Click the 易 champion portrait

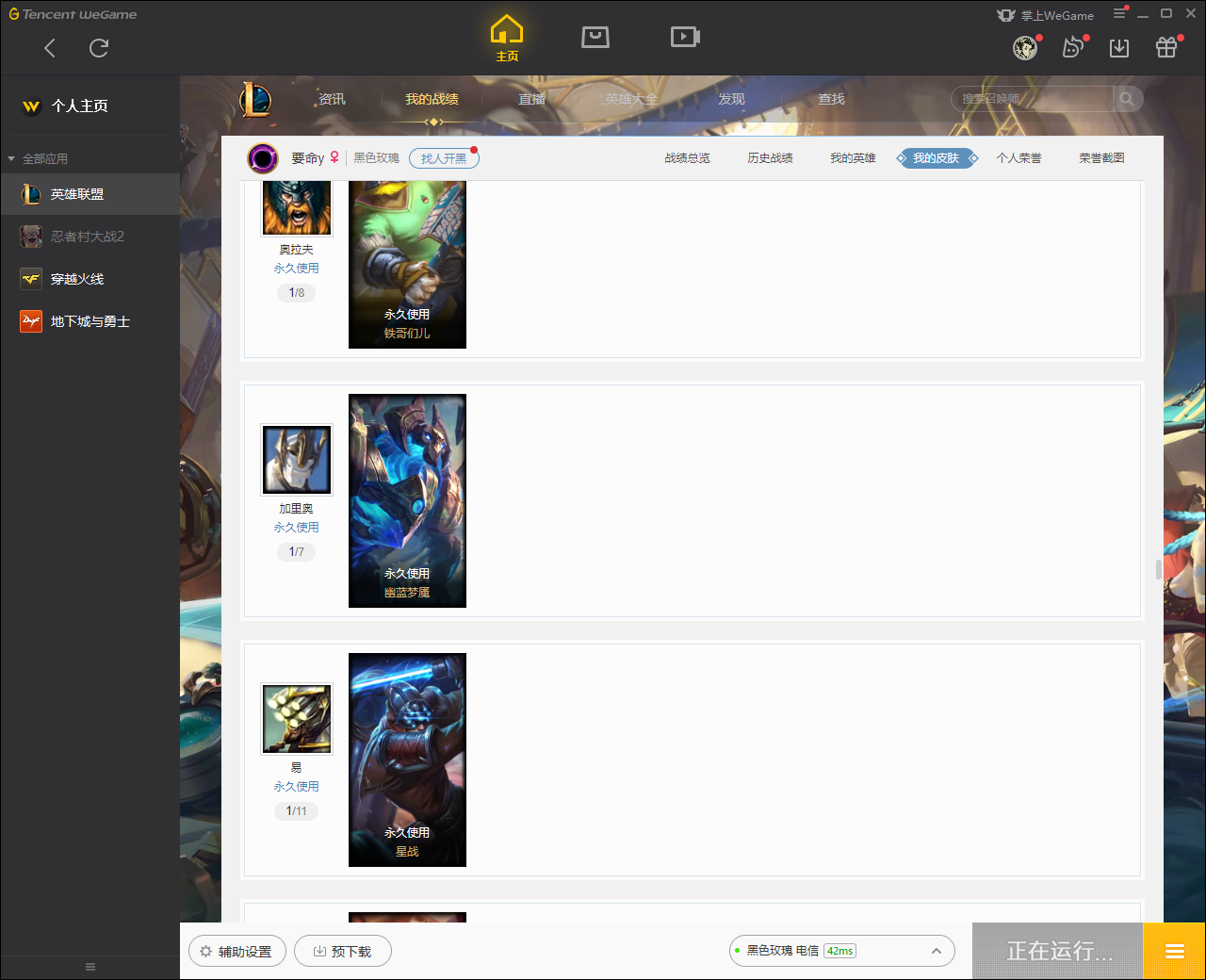pos(297,718)
